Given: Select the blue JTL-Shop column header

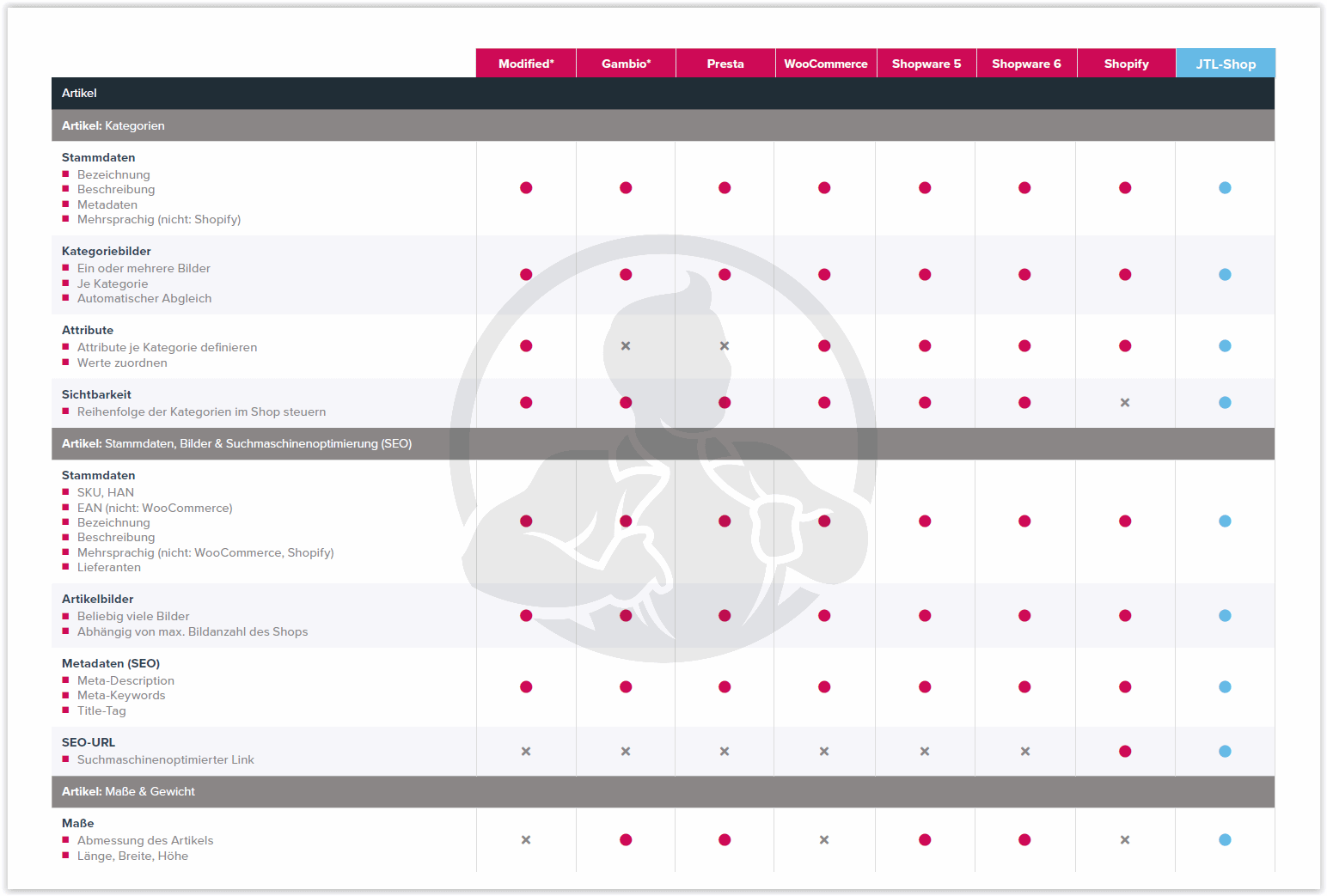Looking at the screenshot, I should (1226, 64).
